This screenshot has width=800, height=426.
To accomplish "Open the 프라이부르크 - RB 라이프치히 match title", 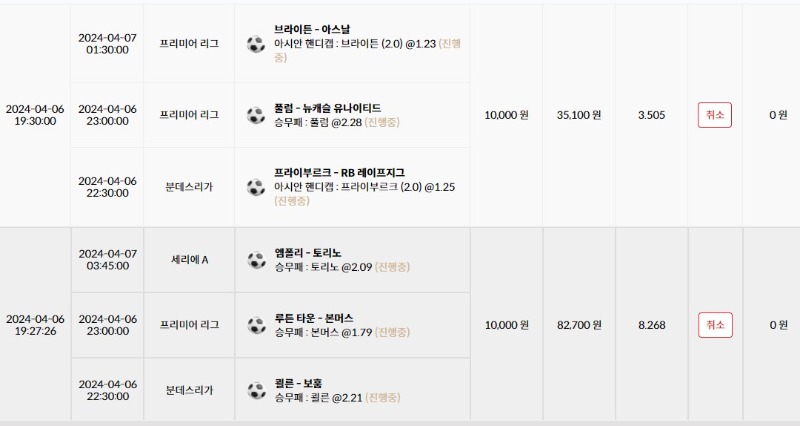I will [x=339, y=173].
